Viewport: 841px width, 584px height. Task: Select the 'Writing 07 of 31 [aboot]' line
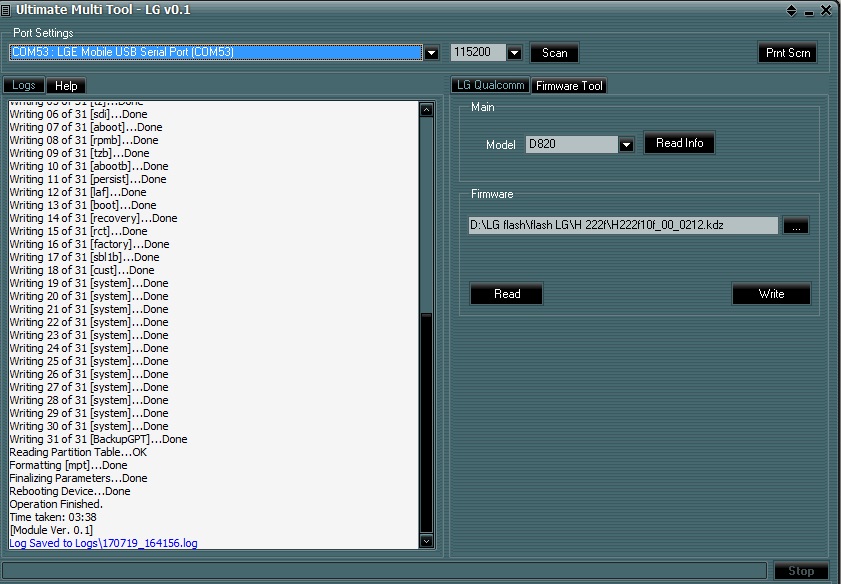point(86,128)
